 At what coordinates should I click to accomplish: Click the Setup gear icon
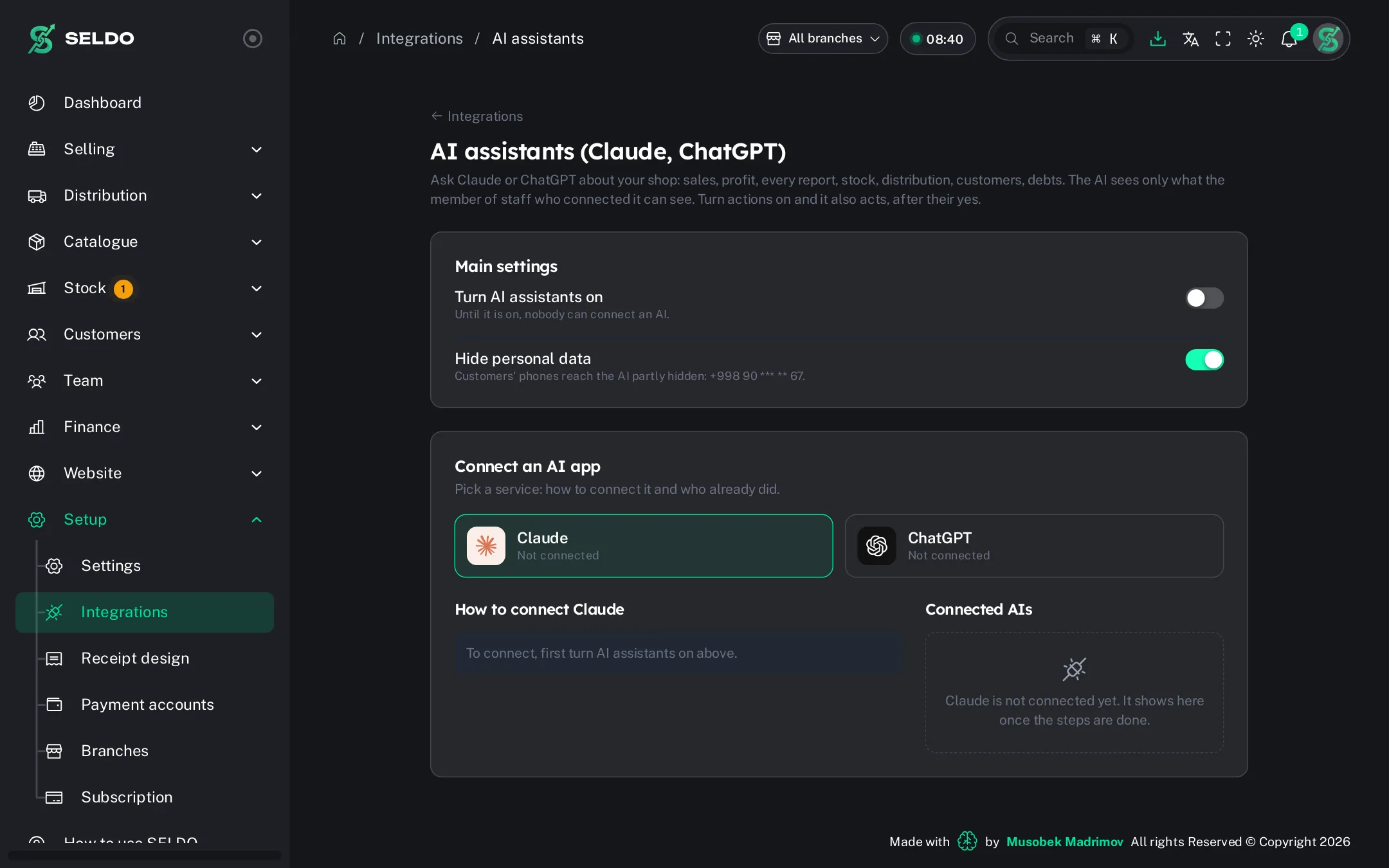37,520
